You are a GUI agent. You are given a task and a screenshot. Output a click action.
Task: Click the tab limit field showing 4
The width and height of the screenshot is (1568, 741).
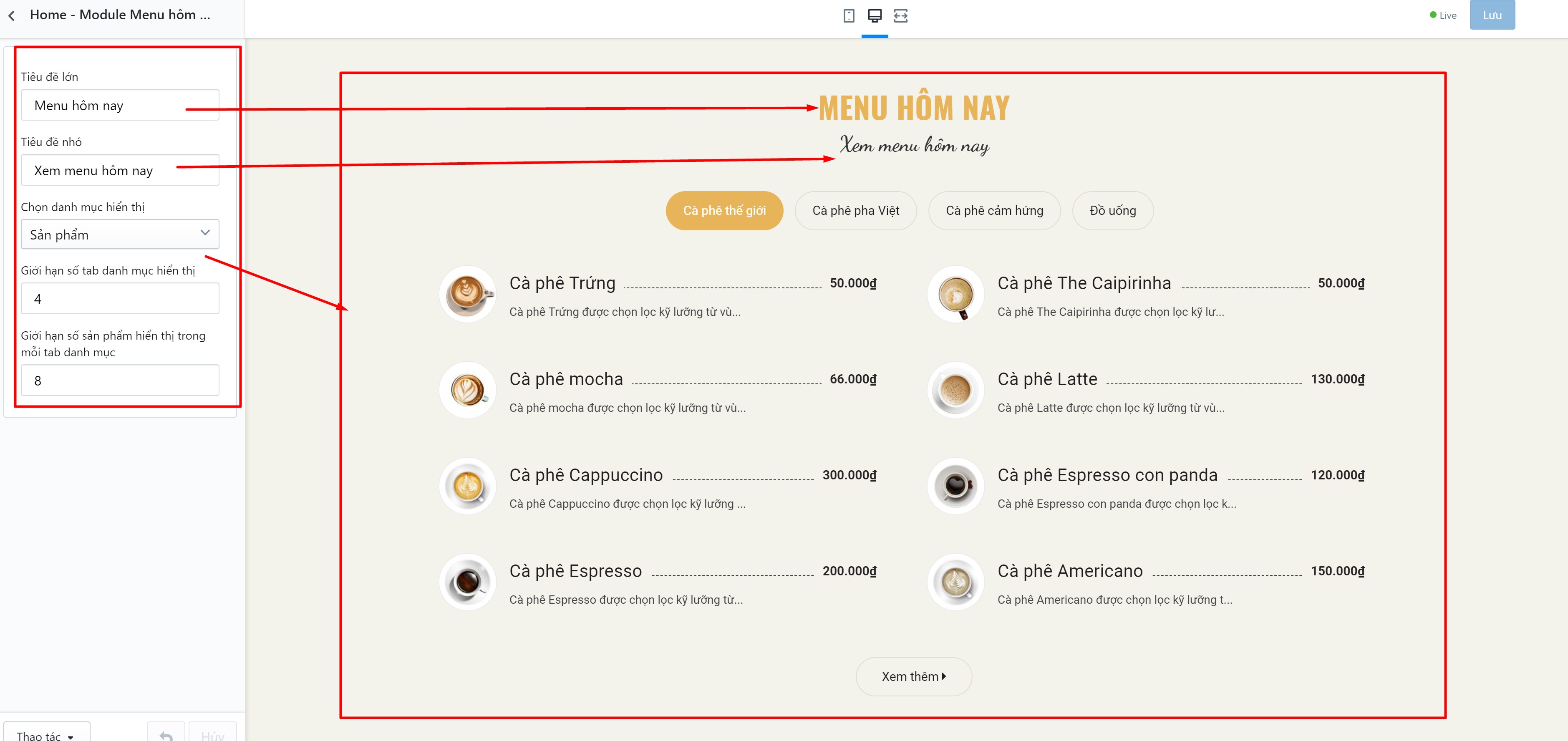pyautogui.click(x=120, y=299)
